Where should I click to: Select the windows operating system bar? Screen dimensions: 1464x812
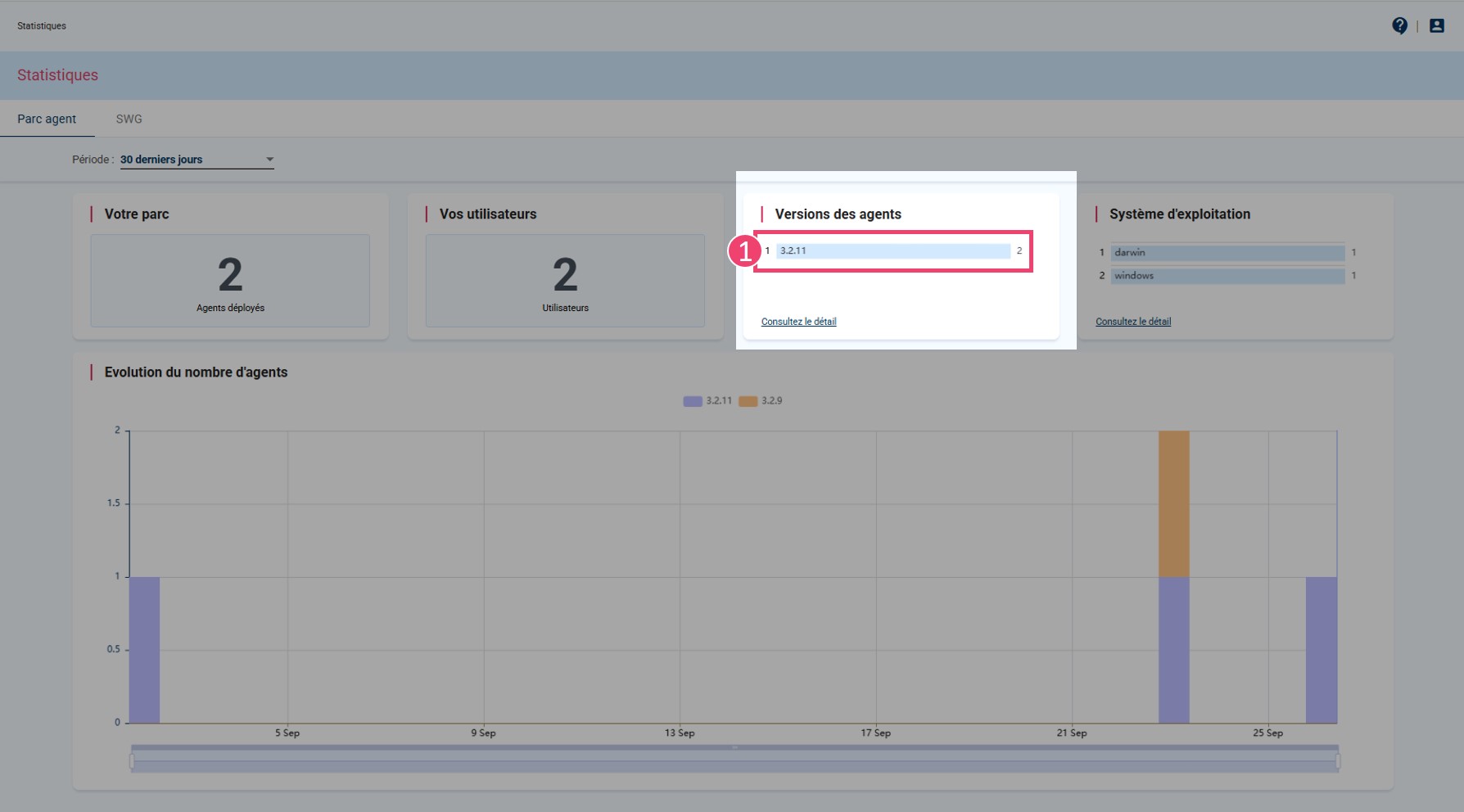coord(1227,276)
